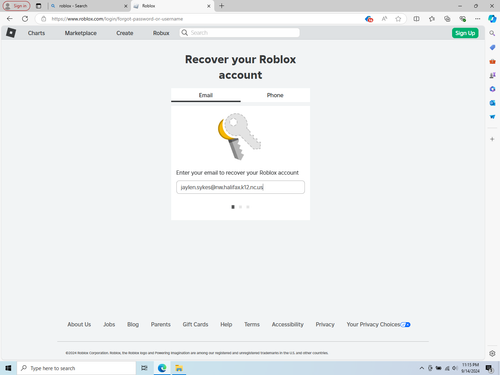Screen dimensions: 500x375
Task: Open File Explorer from taskbar
Action: point(179,368)
